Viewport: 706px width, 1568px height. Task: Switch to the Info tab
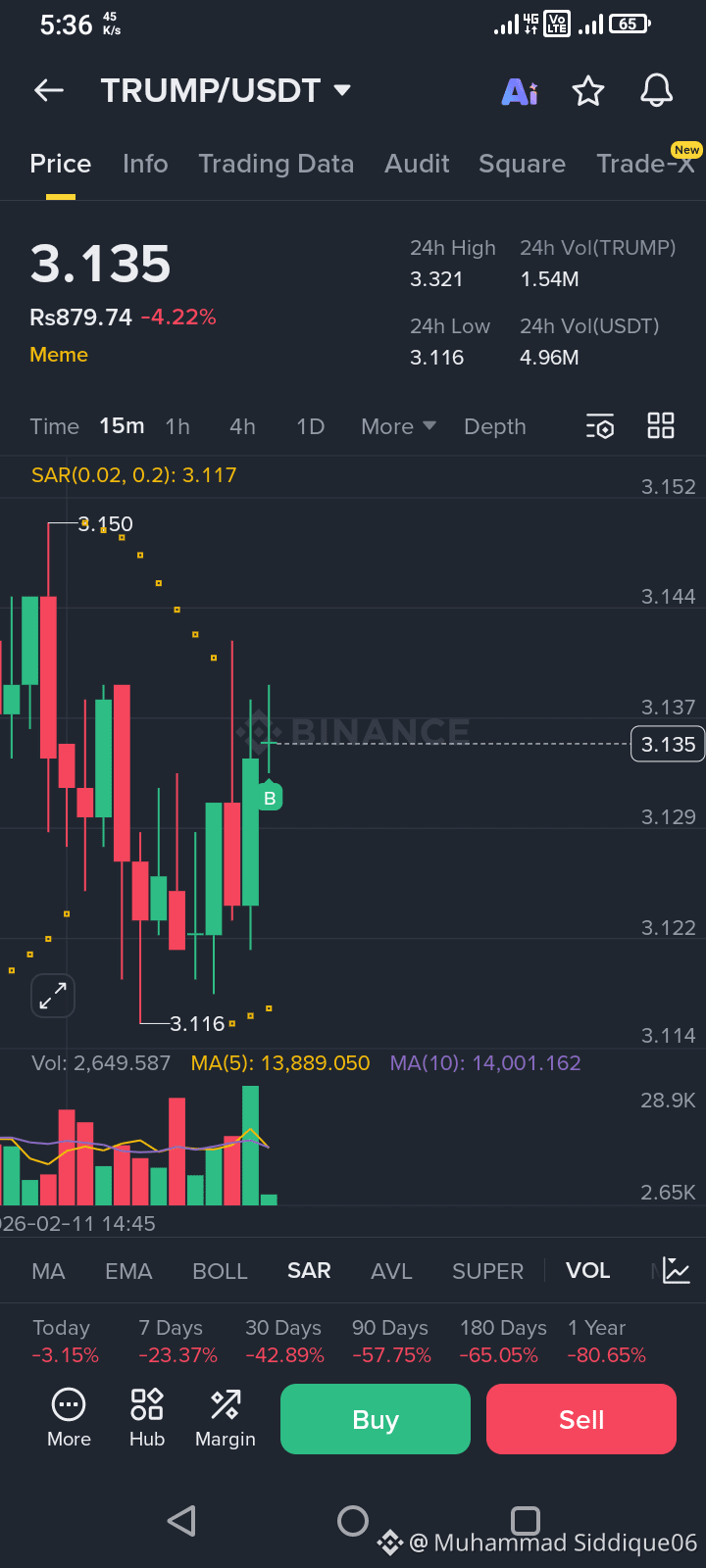click(x=145, y=164)
